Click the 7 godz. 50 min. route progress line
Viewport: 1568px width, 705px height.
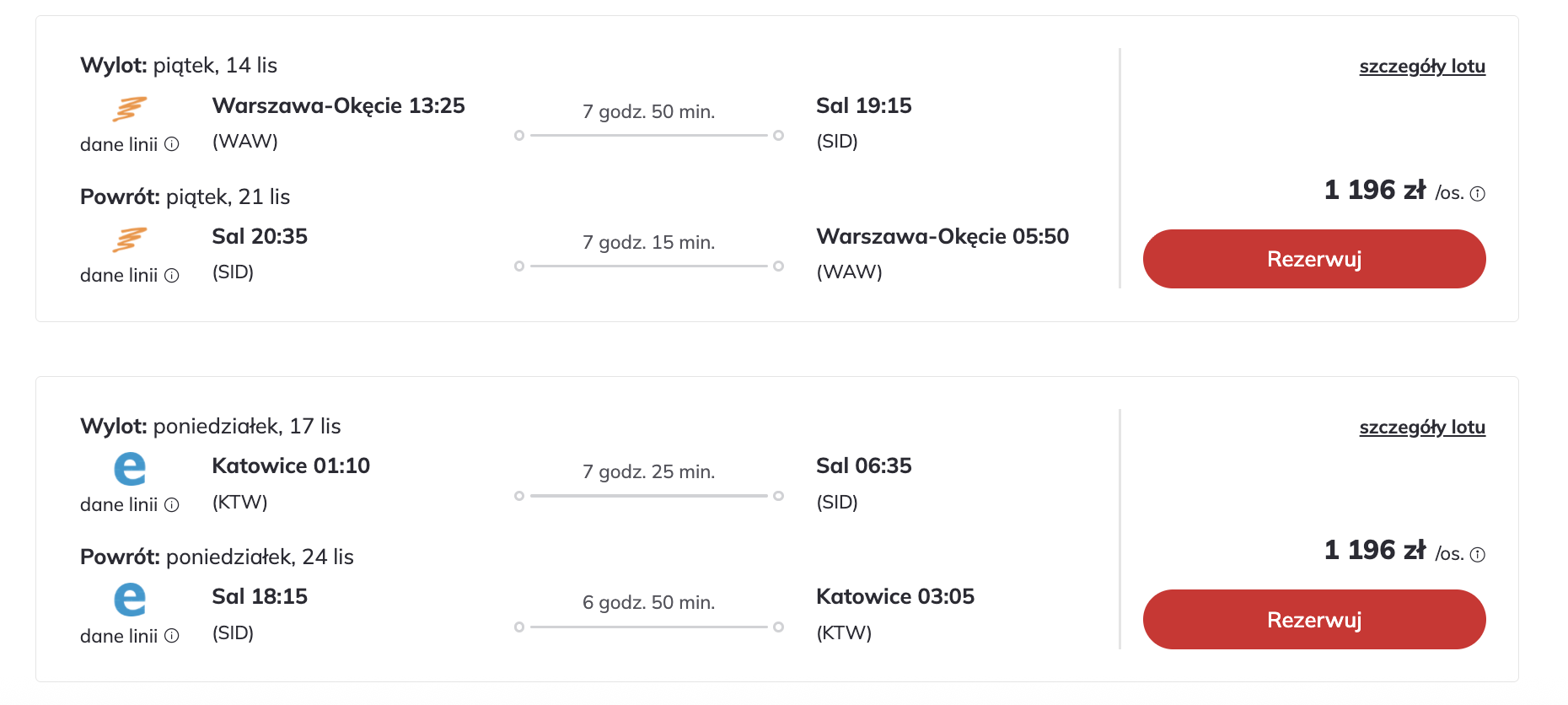[x=647, y=134]
